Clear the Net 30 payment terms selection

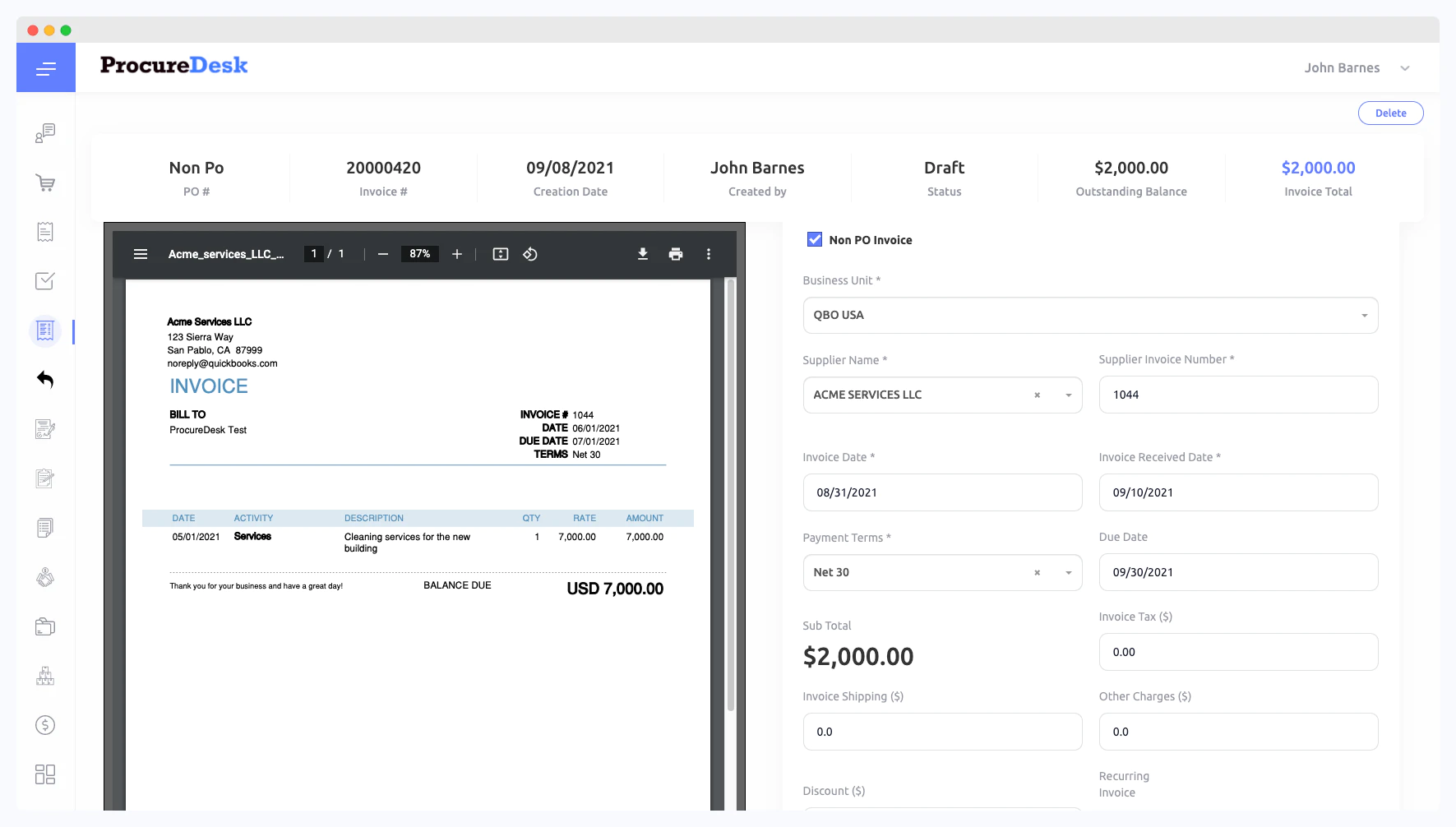[x=1038, y=573]
